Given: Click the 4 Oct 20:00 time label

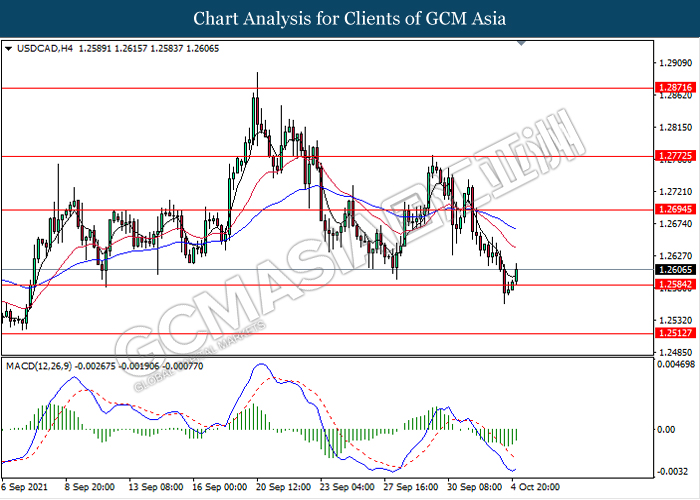Looking at the screenshot, I should (x=535, y=487).
